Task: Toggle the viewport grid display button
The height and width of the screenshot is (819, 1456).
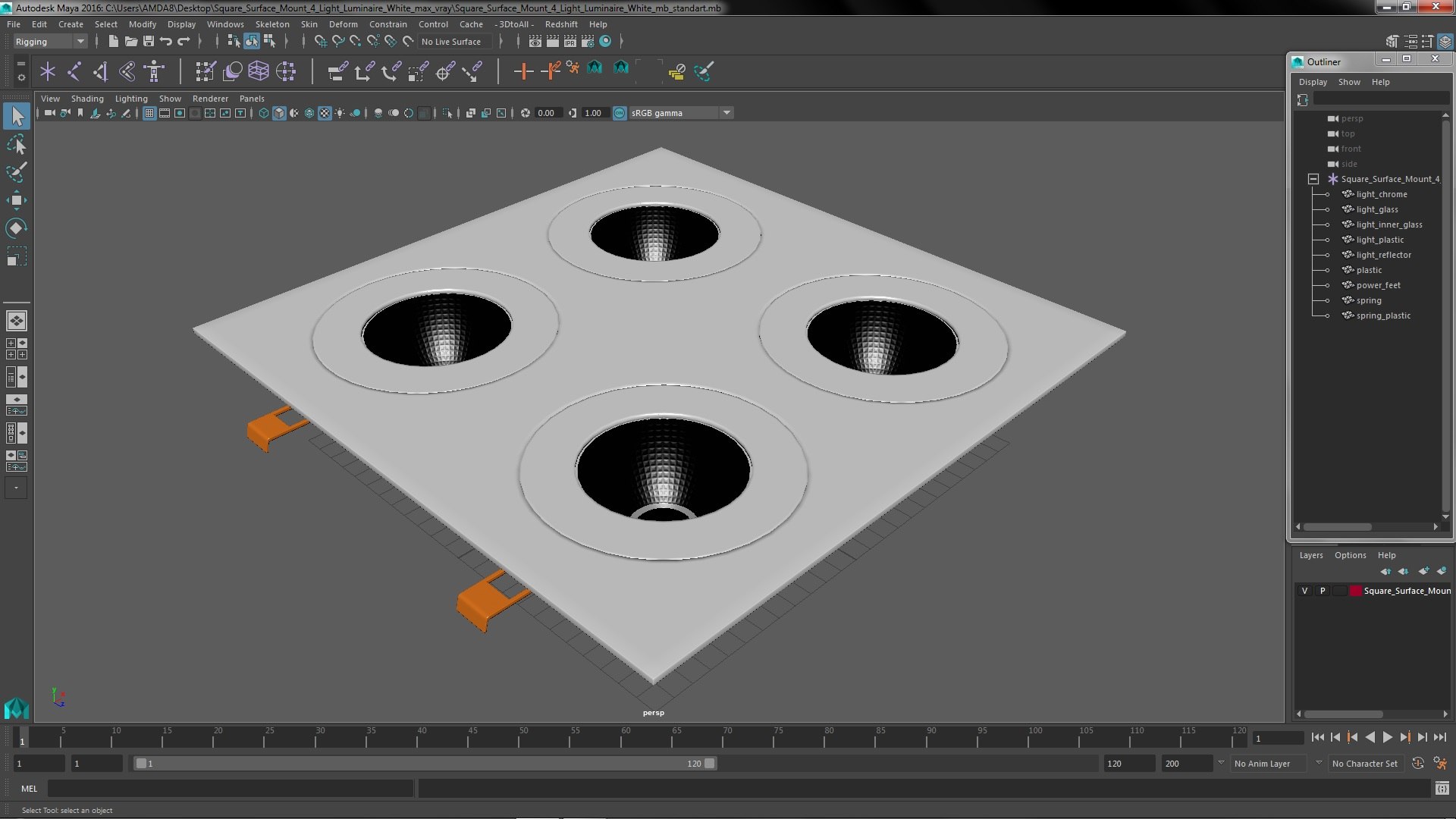Action: click(149, 113)
